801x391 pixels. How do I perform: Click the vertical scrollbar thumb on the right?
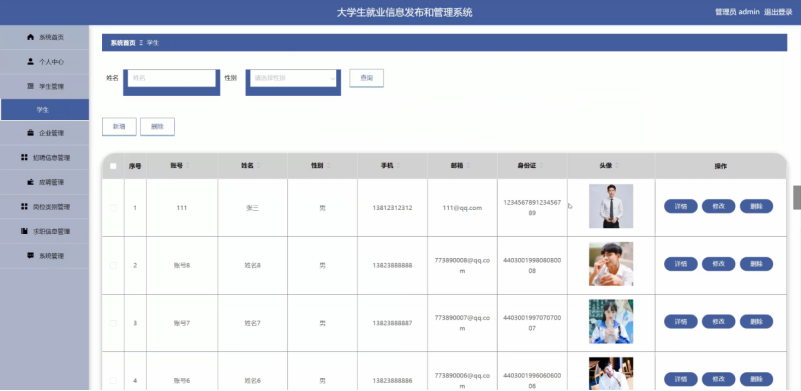(796, 197)
